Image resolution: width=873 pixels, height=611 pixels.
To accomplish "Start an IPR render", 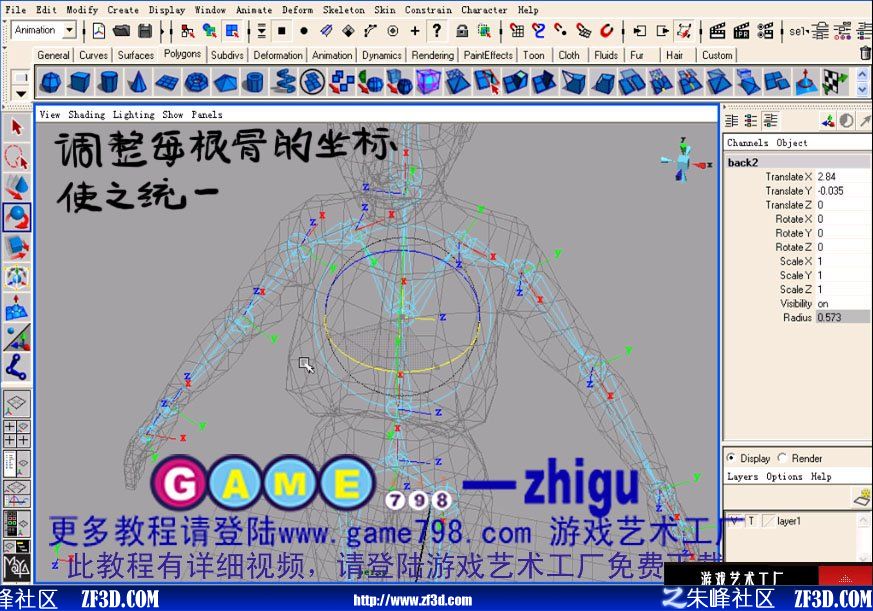I will pyautogui.click(x=741, y=31).
